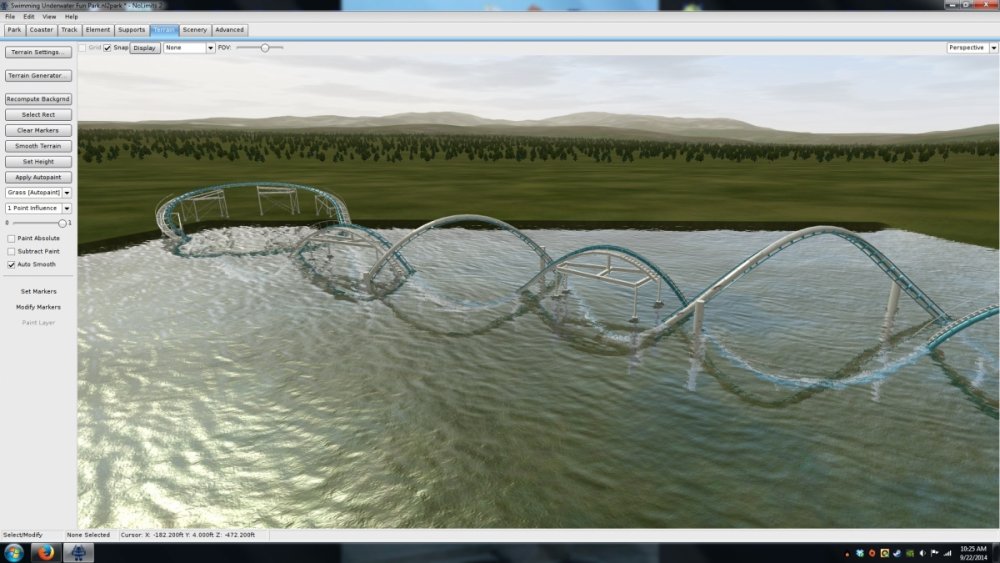Expand the Grass (Autopaint) dropdown

point(39,193)
